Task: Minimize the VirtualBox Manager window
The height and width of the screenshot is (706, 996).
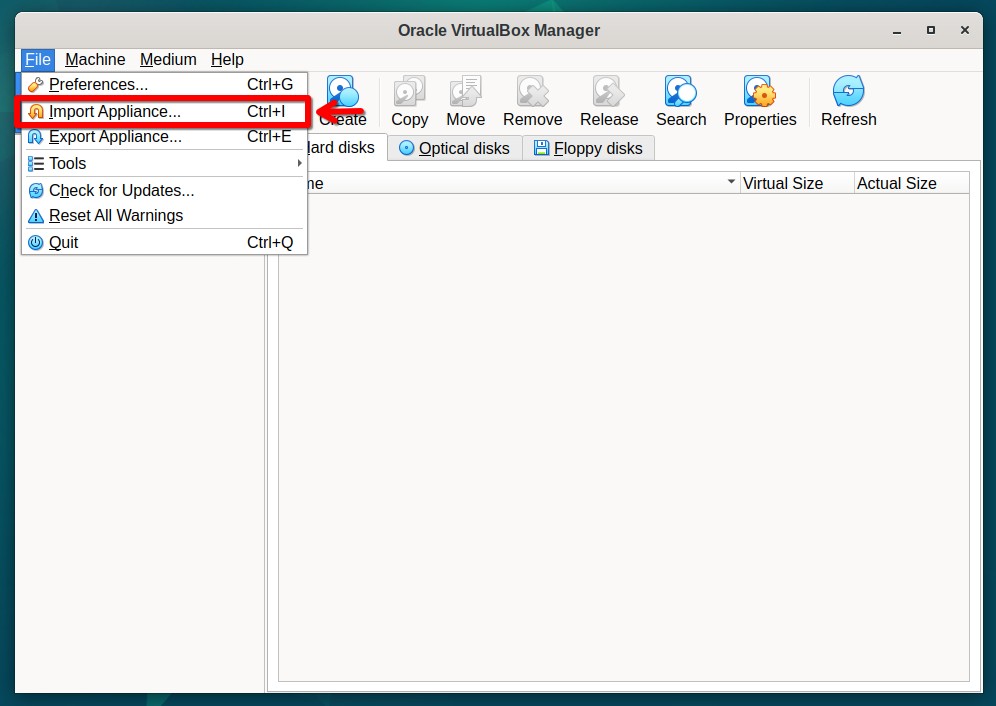Action: 897,31
